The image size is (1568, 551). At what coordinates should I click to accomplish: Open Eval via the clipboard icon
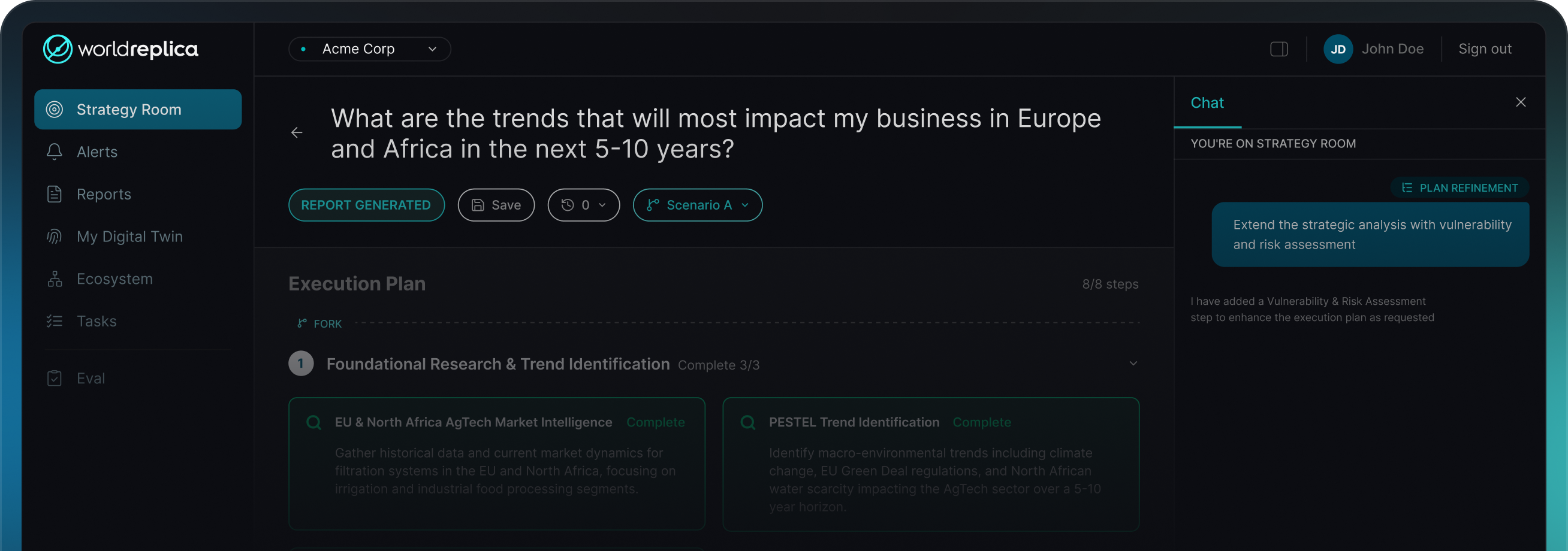click(x=54, y=379)
